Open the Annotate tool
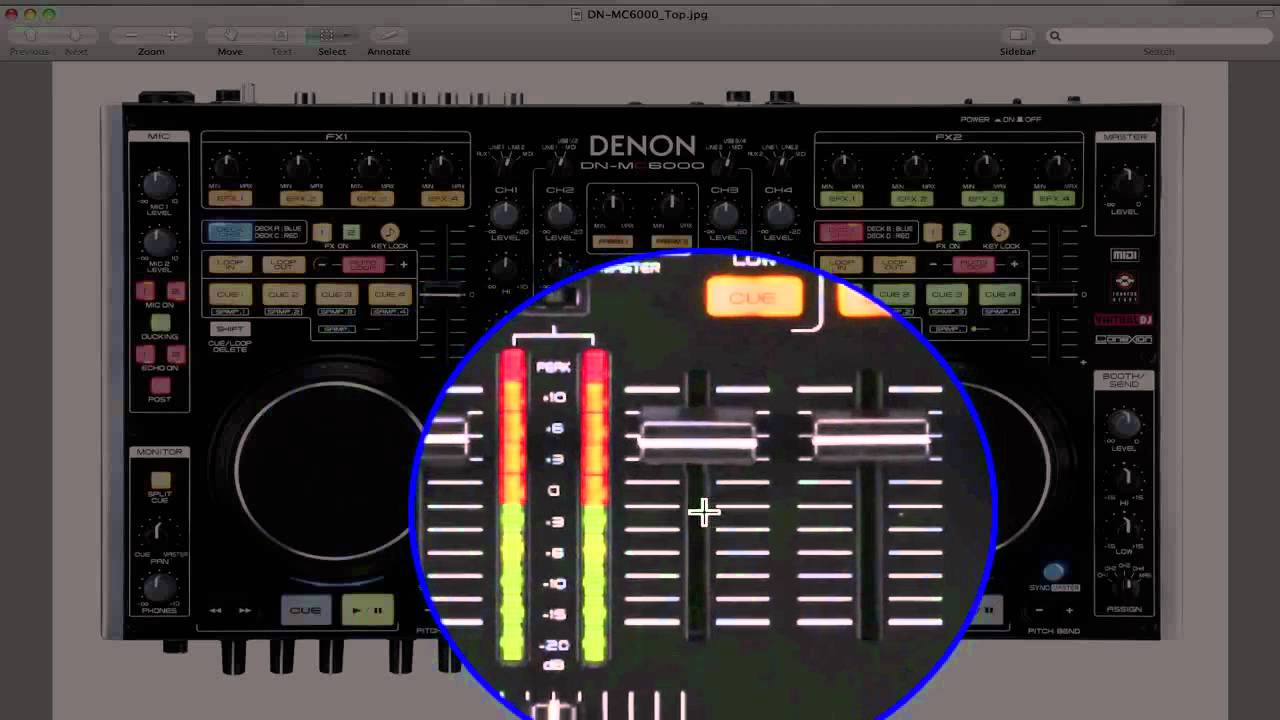 pyautogui.click(x=388, y=35)
